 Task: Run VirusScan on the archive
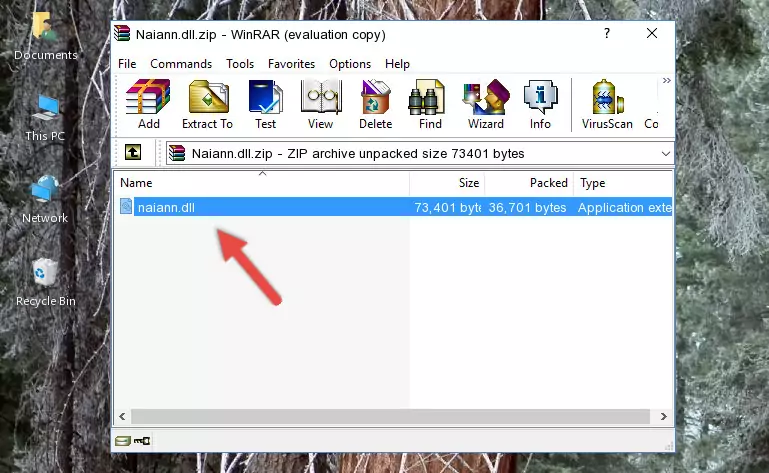[x=607, y=105]
